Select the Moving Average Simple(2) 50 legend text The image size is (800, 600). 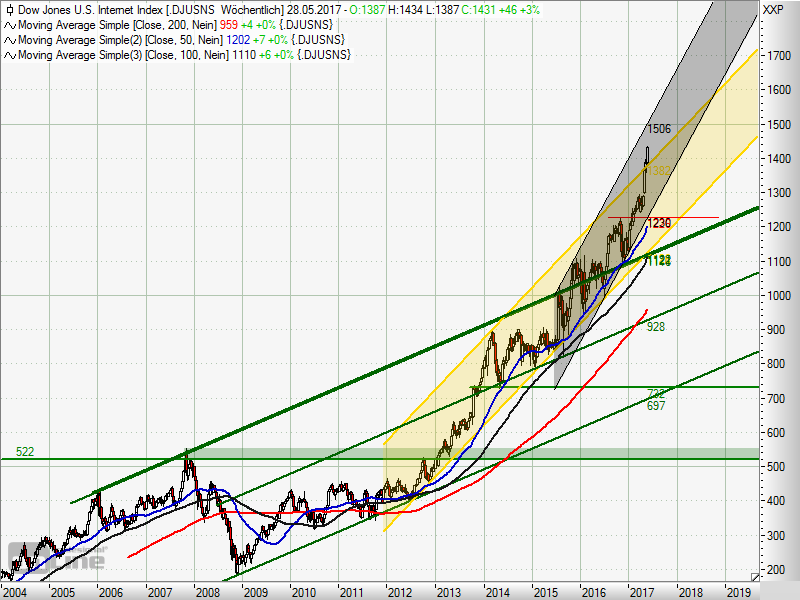121,40
